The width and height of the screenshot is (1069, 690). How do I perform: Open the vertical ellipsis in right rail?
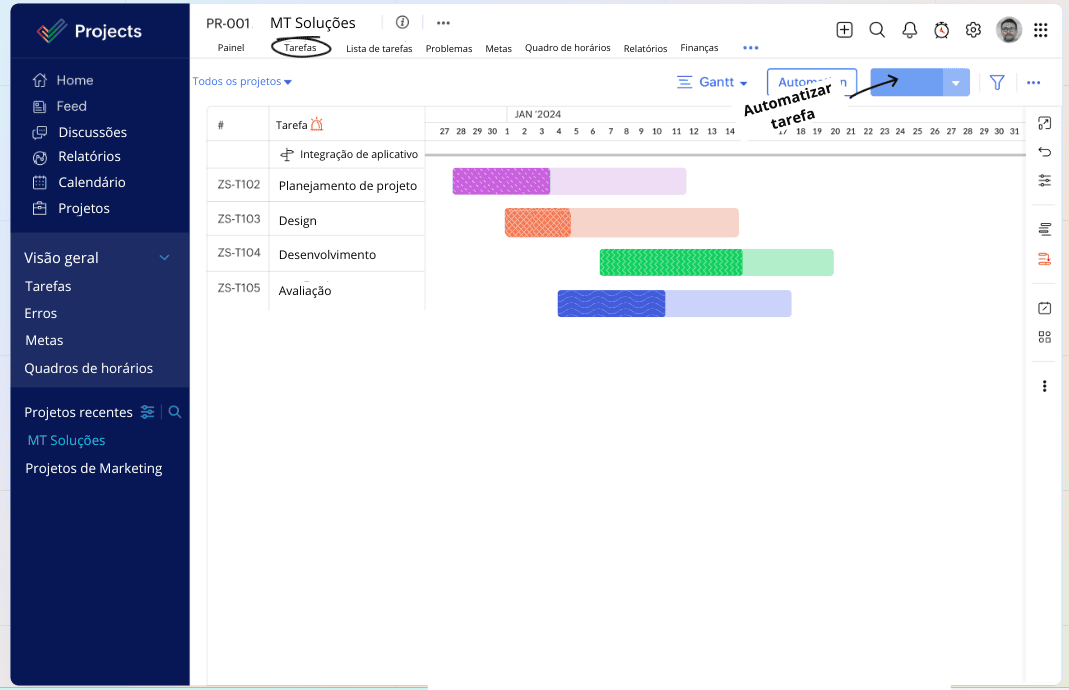point(1044,387)
